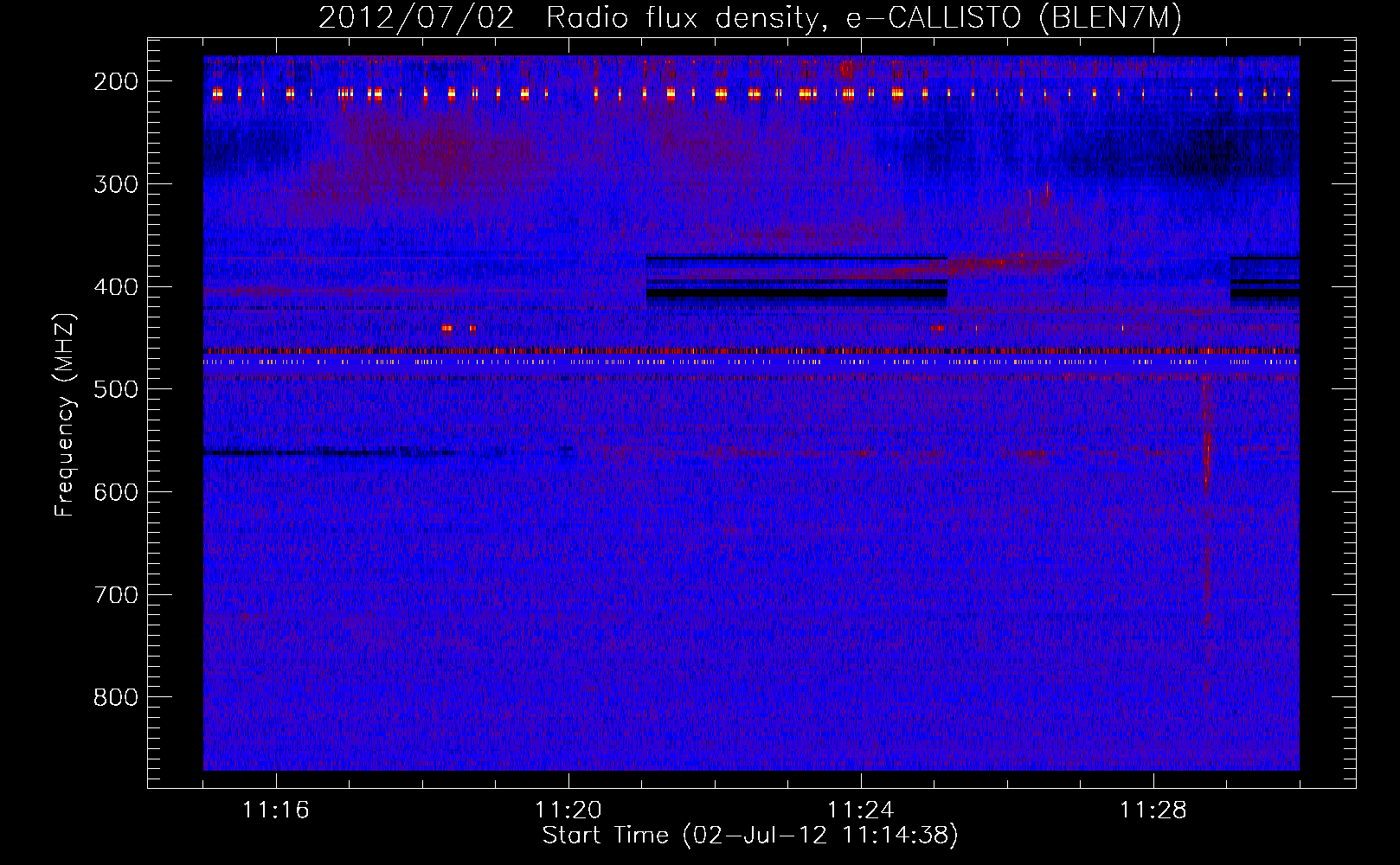The image size is (1400, 865).
Task: Select the 500 frequency tick label
Action: point(115,389)
